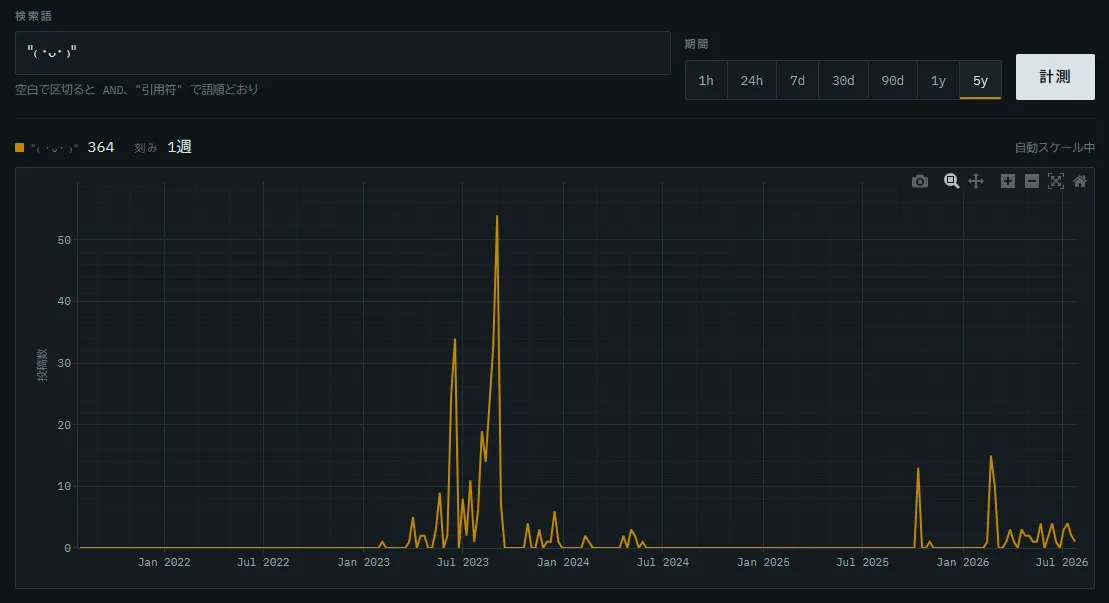Click the search hint text below input

(x=137, y=90)
